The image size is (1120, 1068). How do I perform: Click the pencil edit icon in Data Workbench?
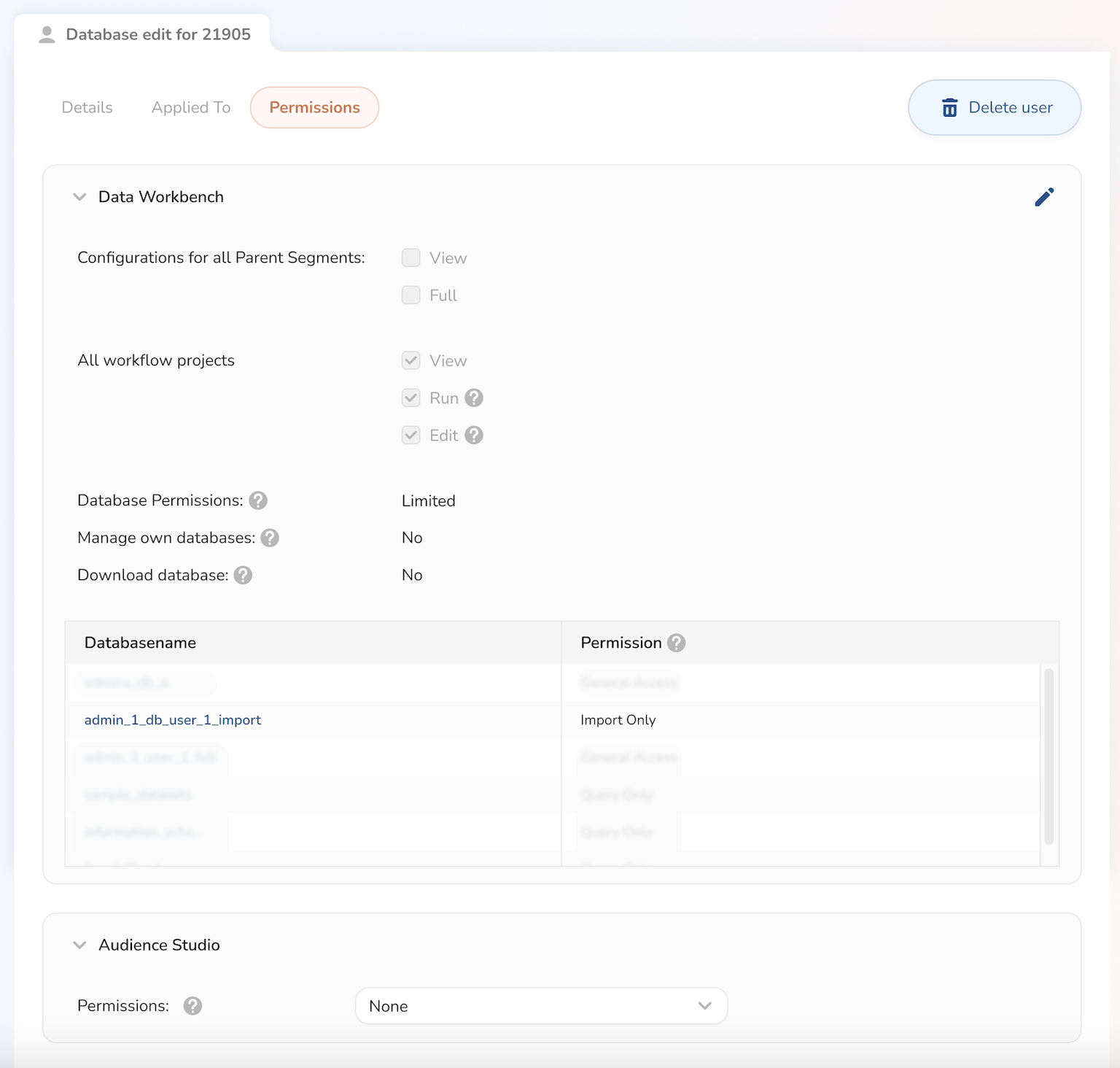(1043, 197)
